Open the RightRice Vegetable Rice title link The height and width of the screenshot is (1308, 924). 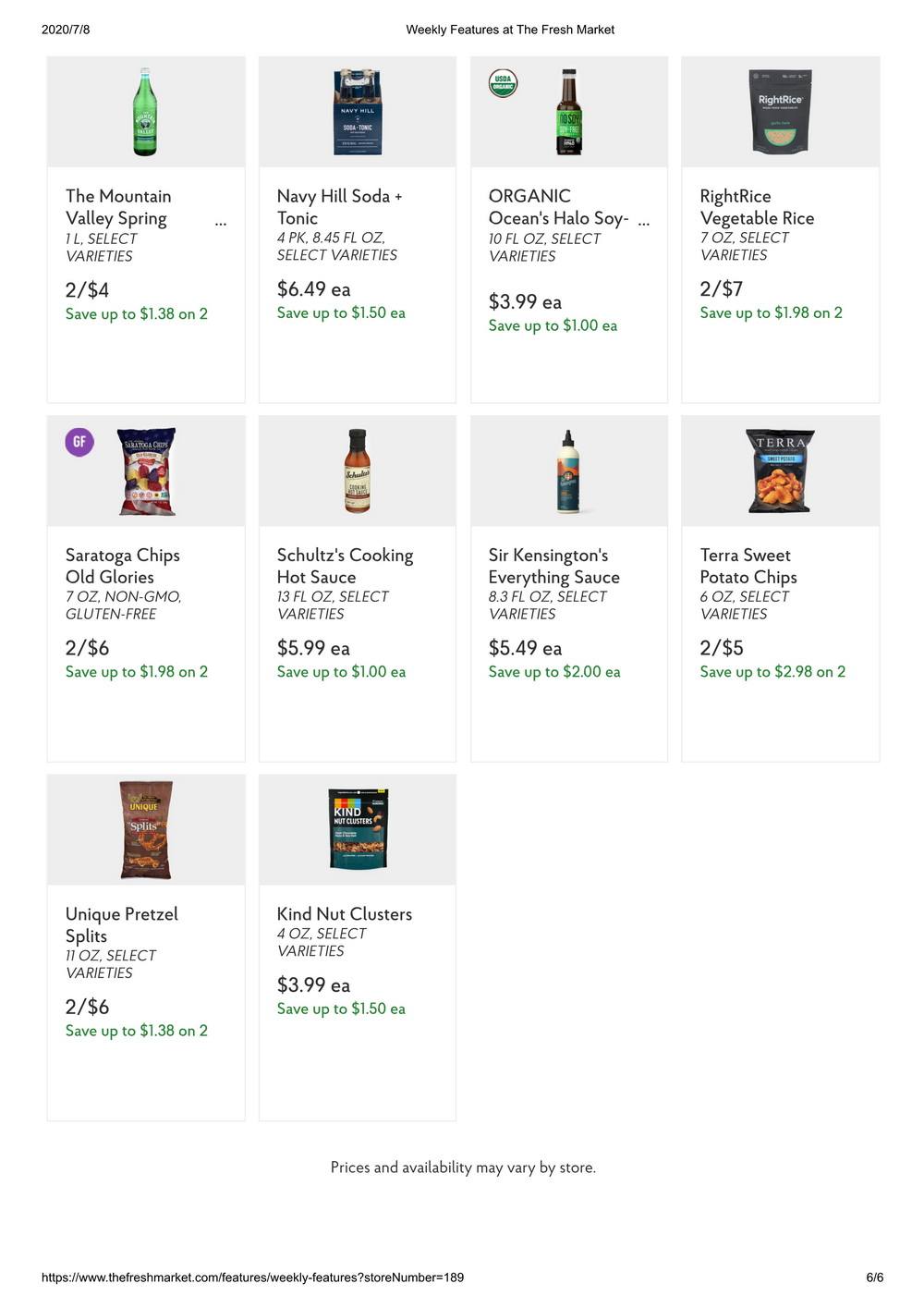click(x=757, y=207)
